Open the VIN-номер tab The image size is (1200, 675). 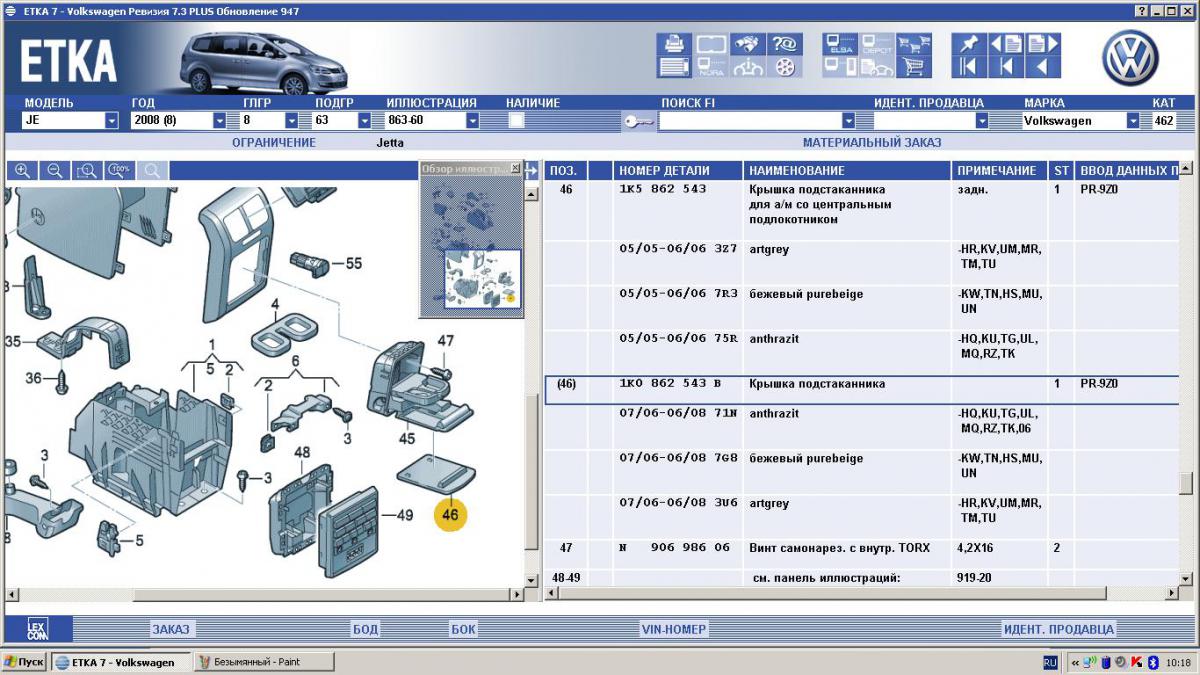(x=673, y=629)
